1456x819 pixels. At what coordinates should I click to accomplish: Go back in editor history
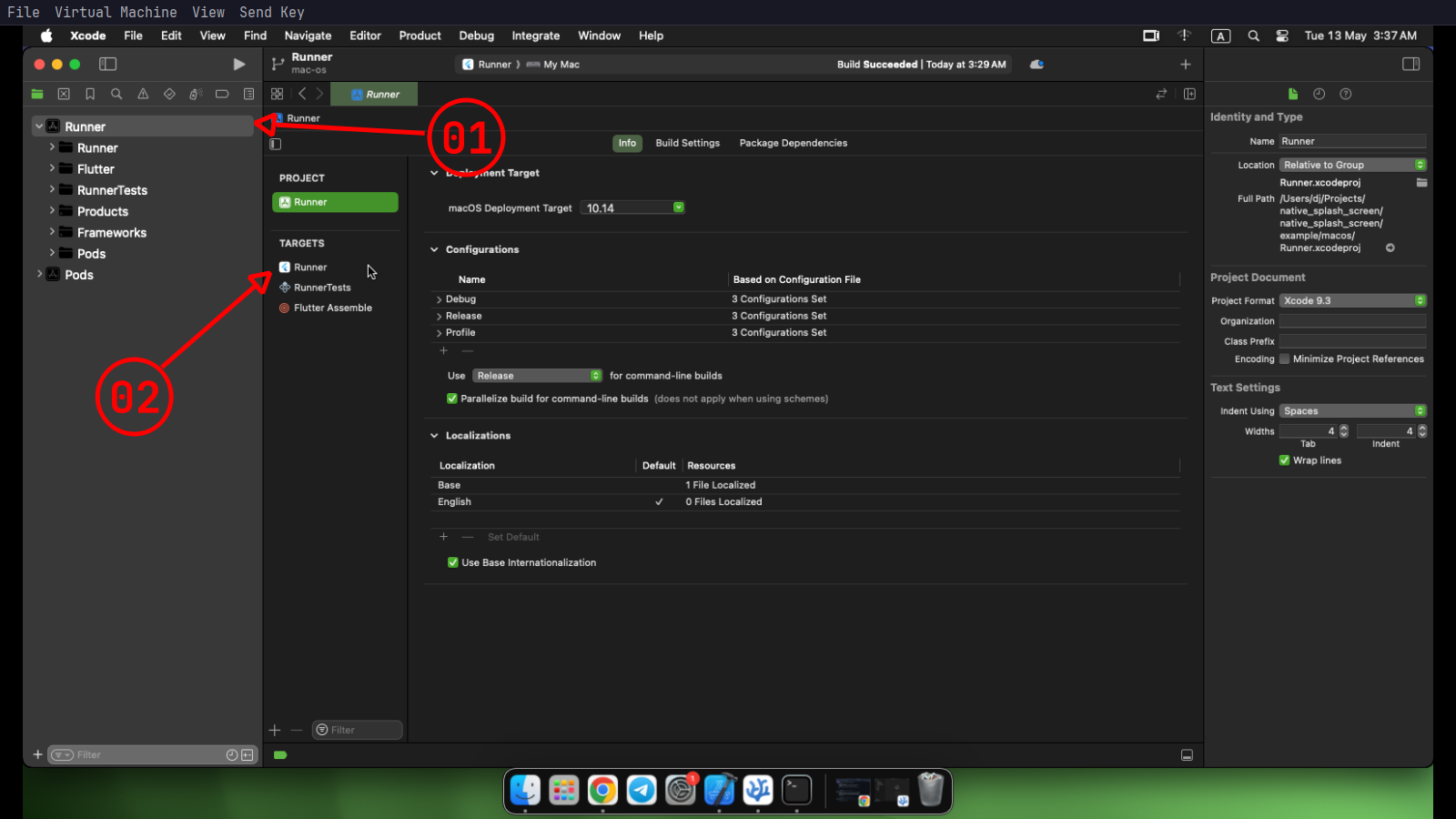[x=302, y=94]
